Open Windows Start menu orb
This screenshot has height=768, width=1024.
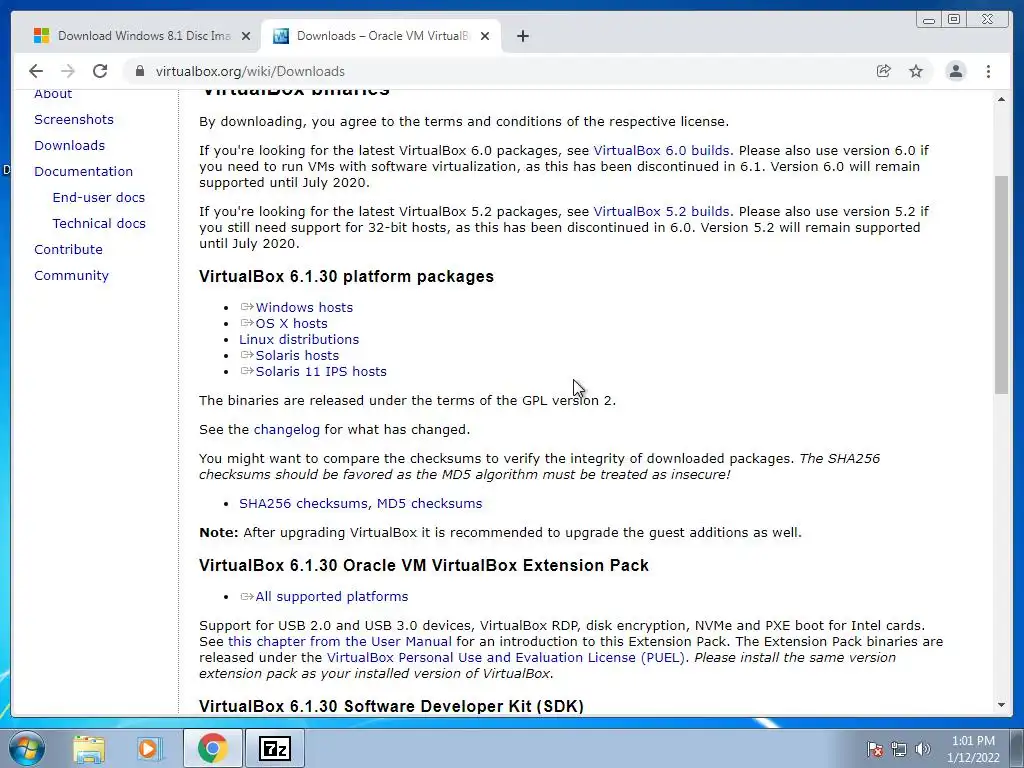pyautogui.click(x=26, y=748)
